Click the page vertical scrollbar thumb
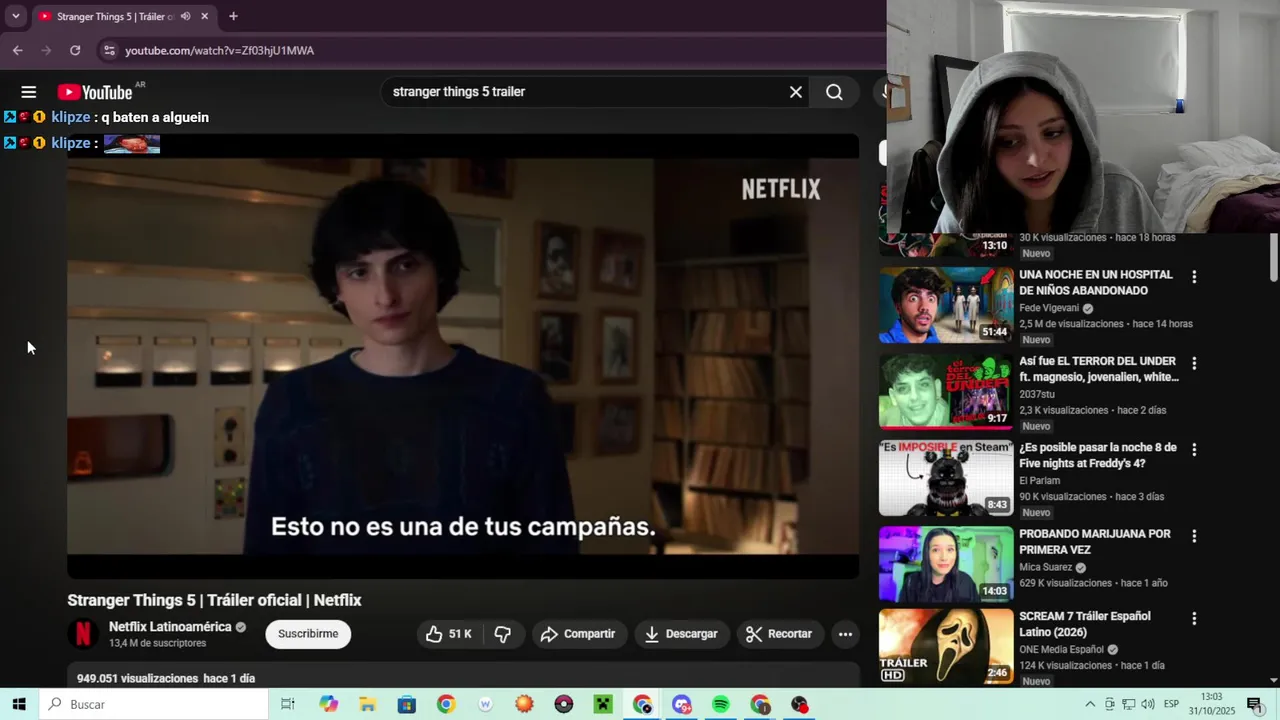This screenshot has height=720, width=1280. [1274, 257]
